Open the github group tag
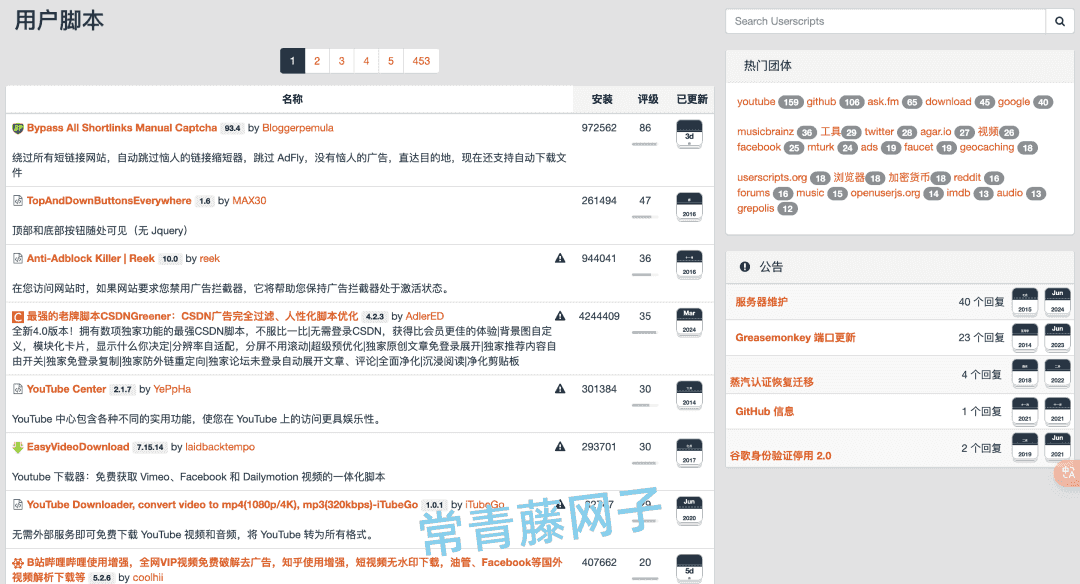 pos(821,102)
